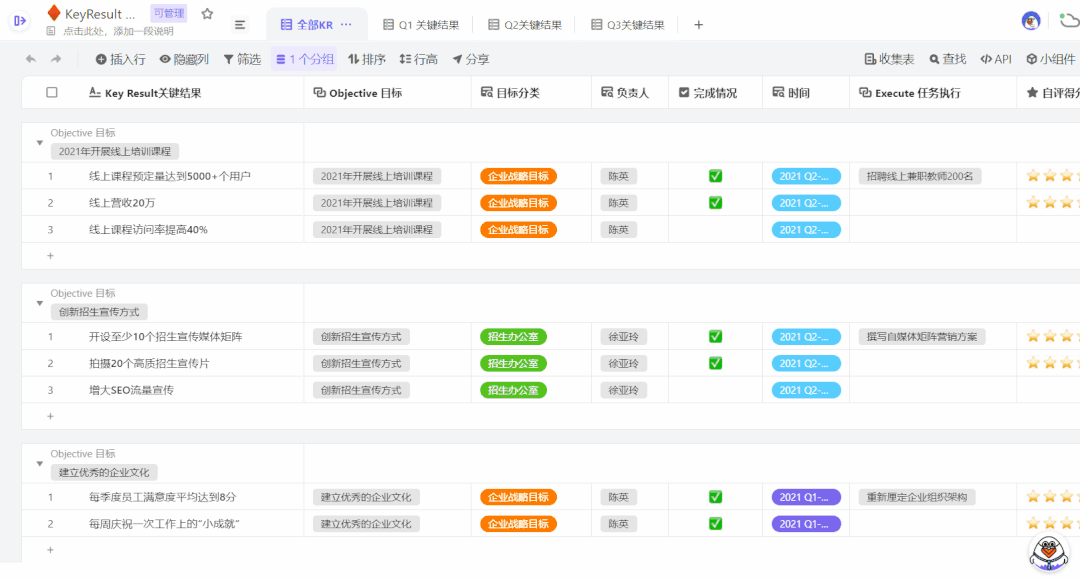Click the 插入行 insert row button

(x=121, y=59)
